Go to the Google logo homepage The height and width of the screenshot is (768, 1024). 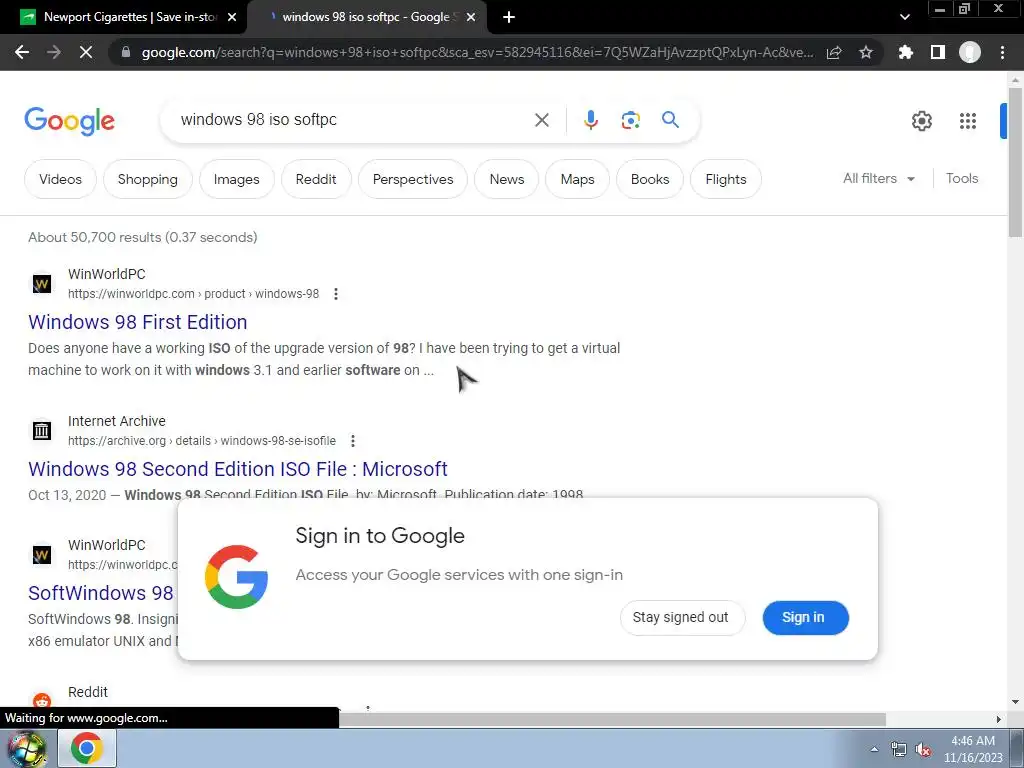tap(69, 121)
